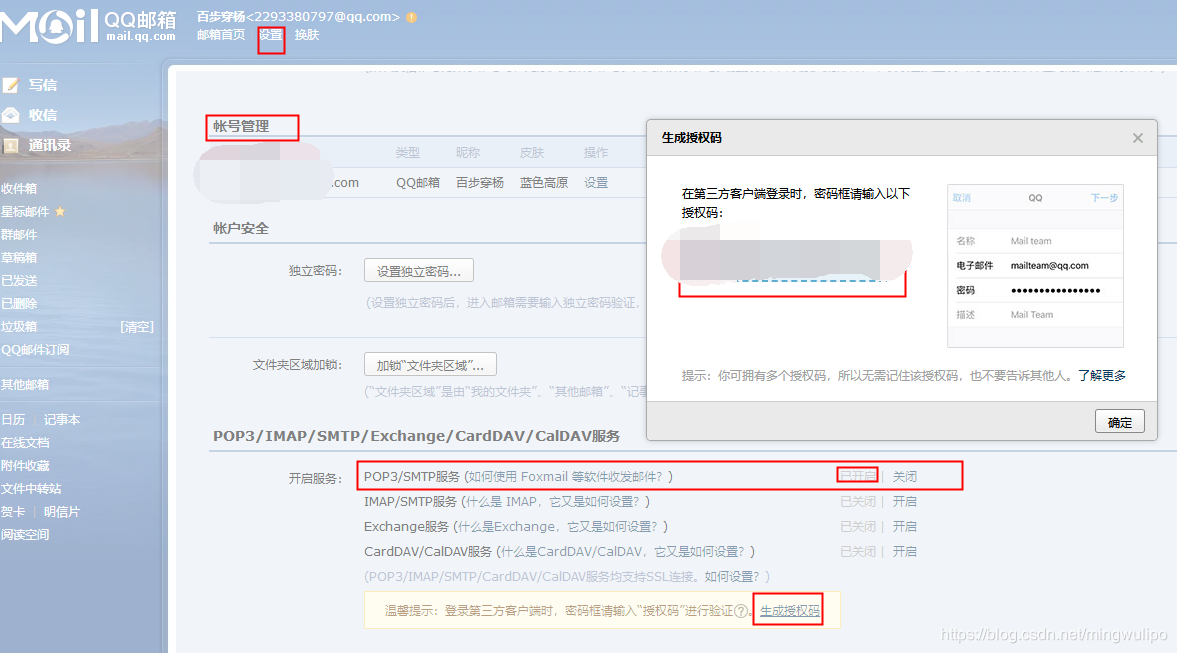
Task: Open the 星标邮件 folder
Action: click(25, 212)
